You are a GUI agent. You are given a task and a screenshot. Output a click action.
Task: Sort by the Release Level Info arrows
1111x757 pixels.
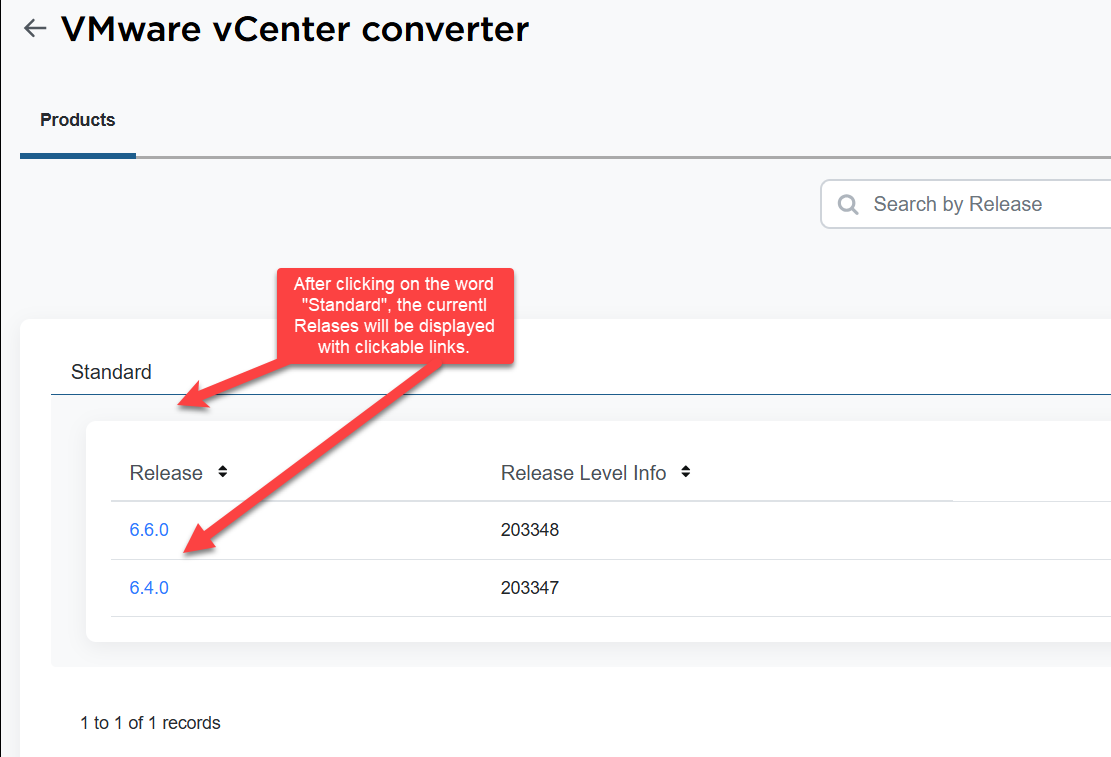(685, 472)
